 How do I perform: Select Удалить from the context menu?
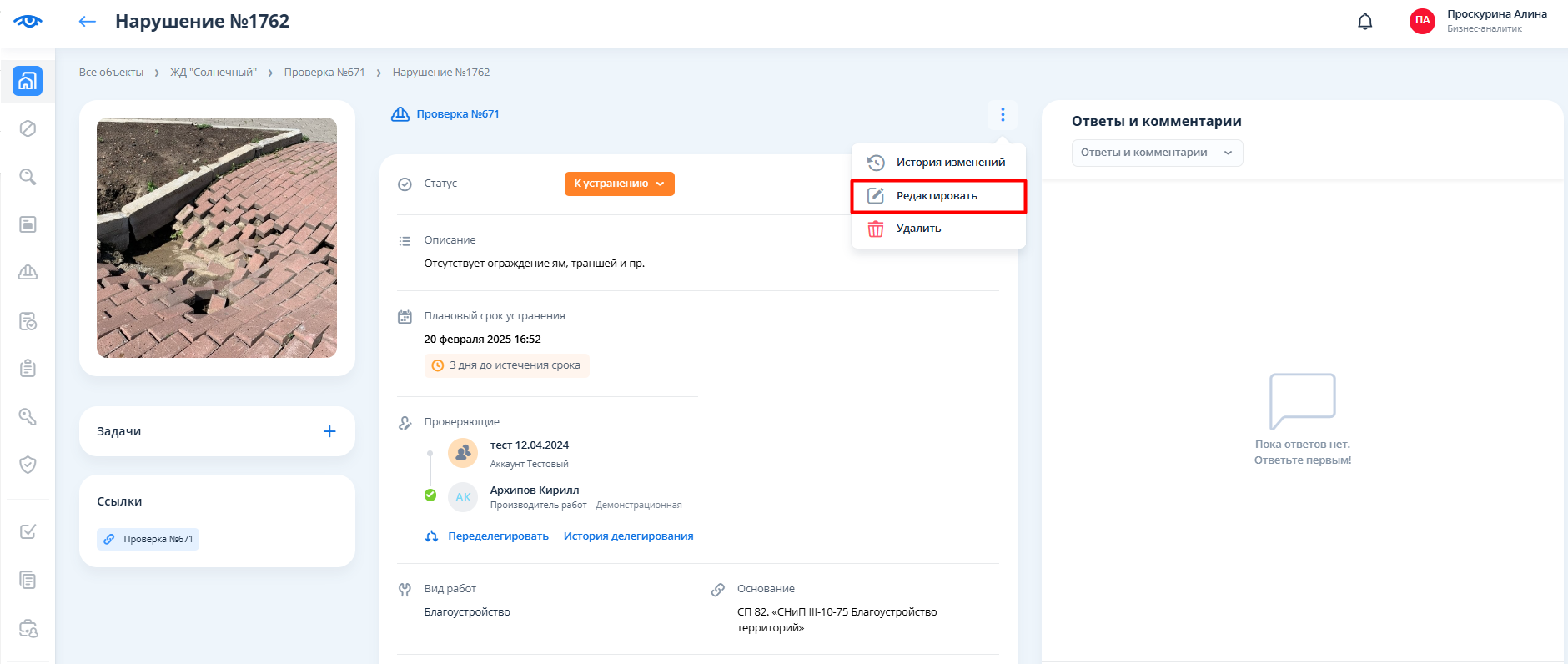click(918, 229)
